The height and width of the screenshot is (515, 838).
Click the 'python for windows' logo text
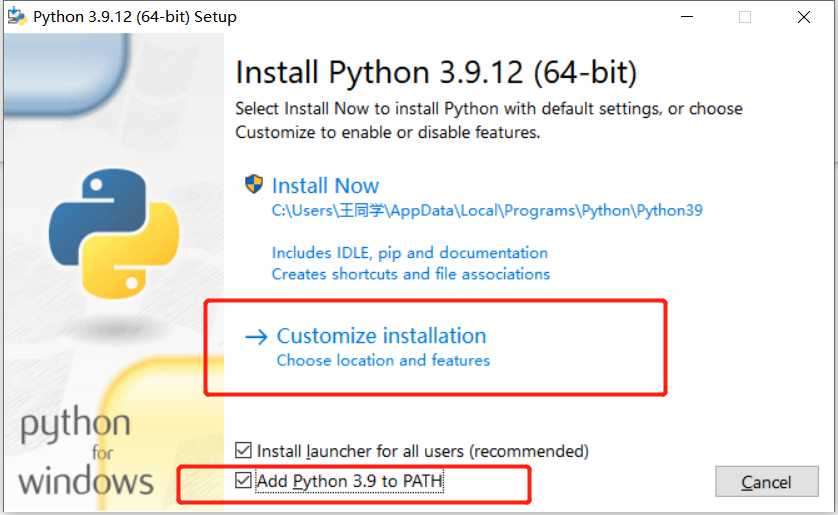coord(86,450)
